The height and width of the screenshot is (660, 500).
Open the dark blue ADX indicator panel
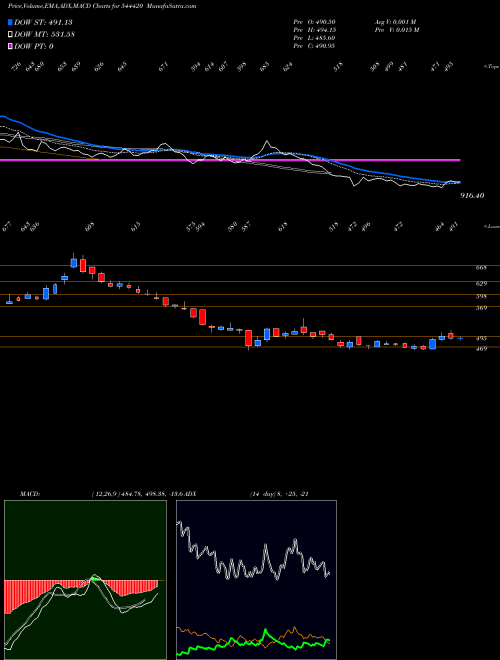[256, 580]
